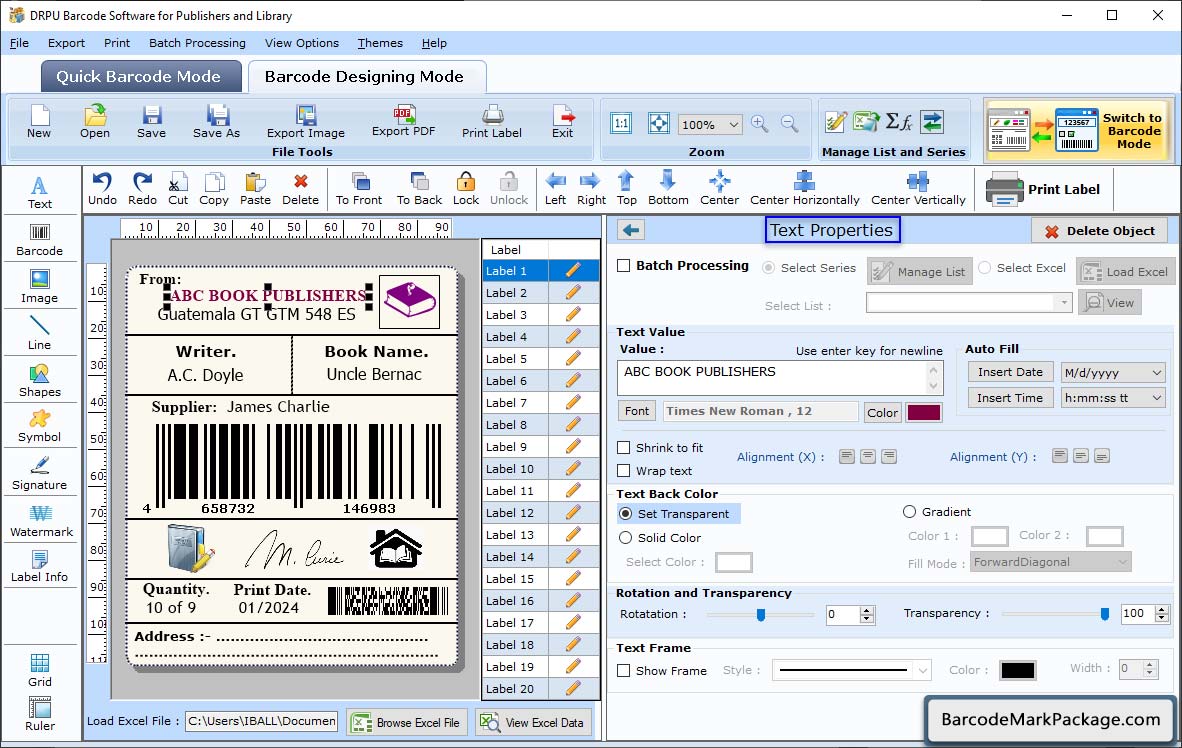Bring object To Front
The image size is (1182, 748).
(359, 189)
